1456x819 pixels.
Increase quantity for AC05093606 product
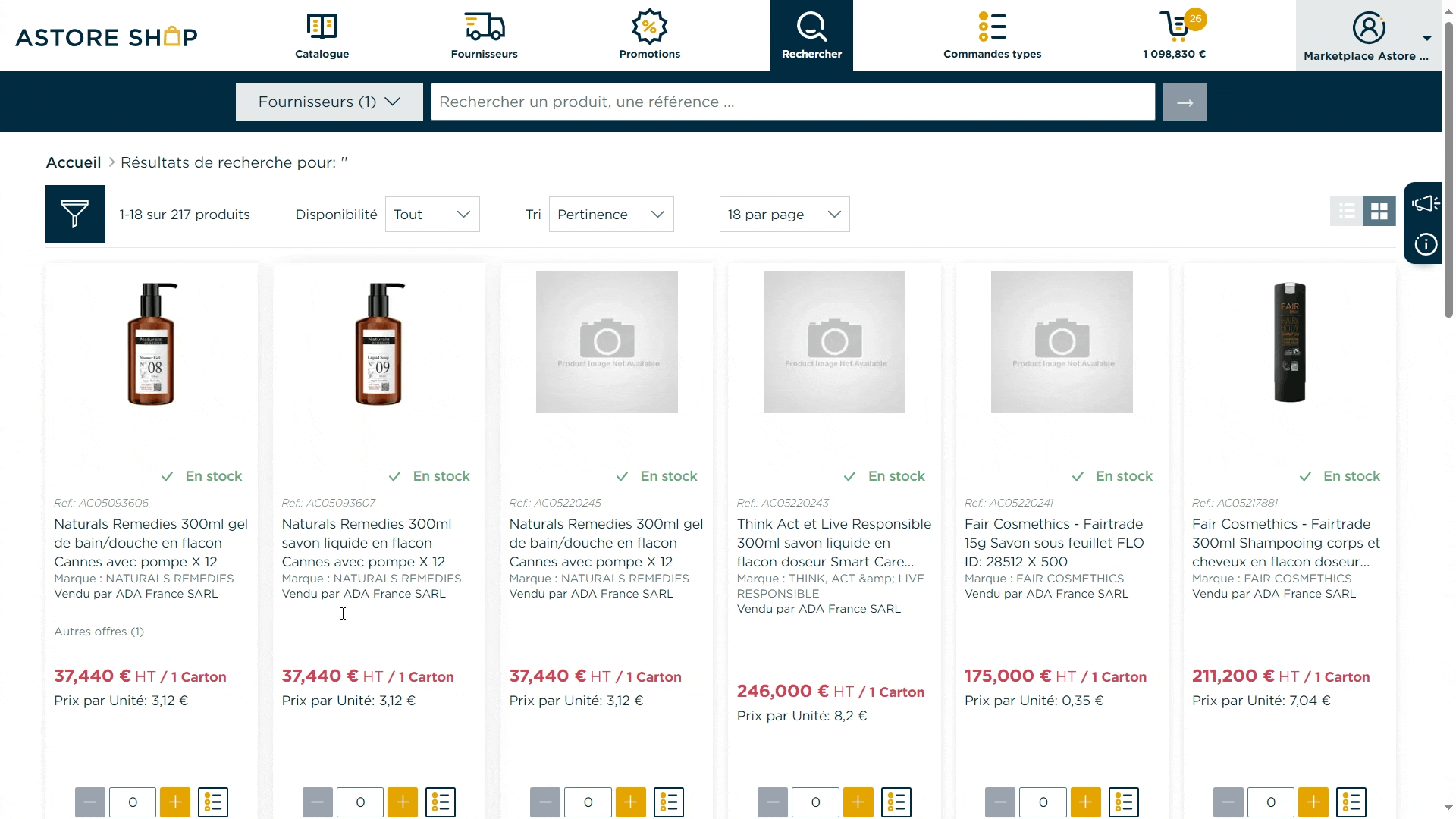[x=175, y=802]
